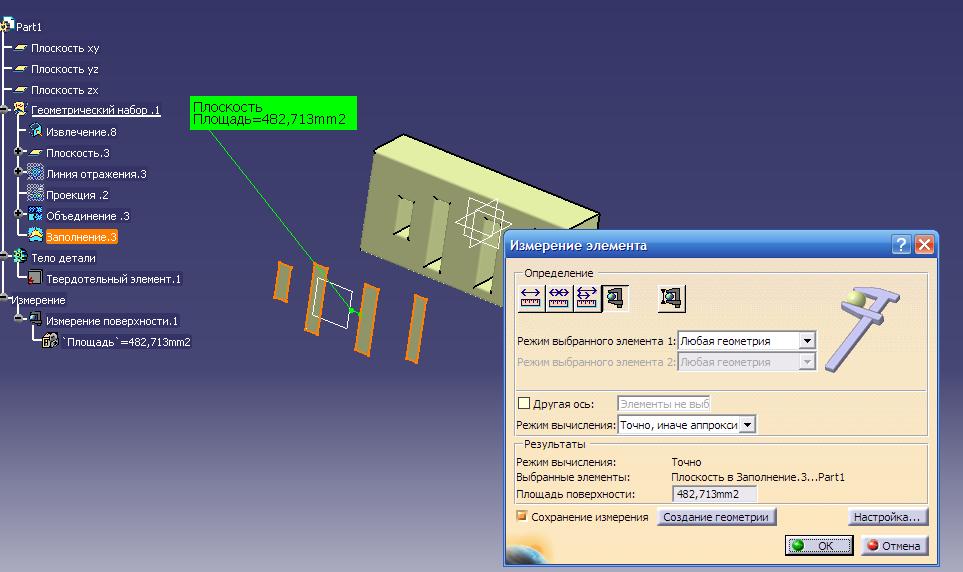Open help via the question mark button
Image resolution: width=963 pixels, height=572 pixels.
[900, 245]
